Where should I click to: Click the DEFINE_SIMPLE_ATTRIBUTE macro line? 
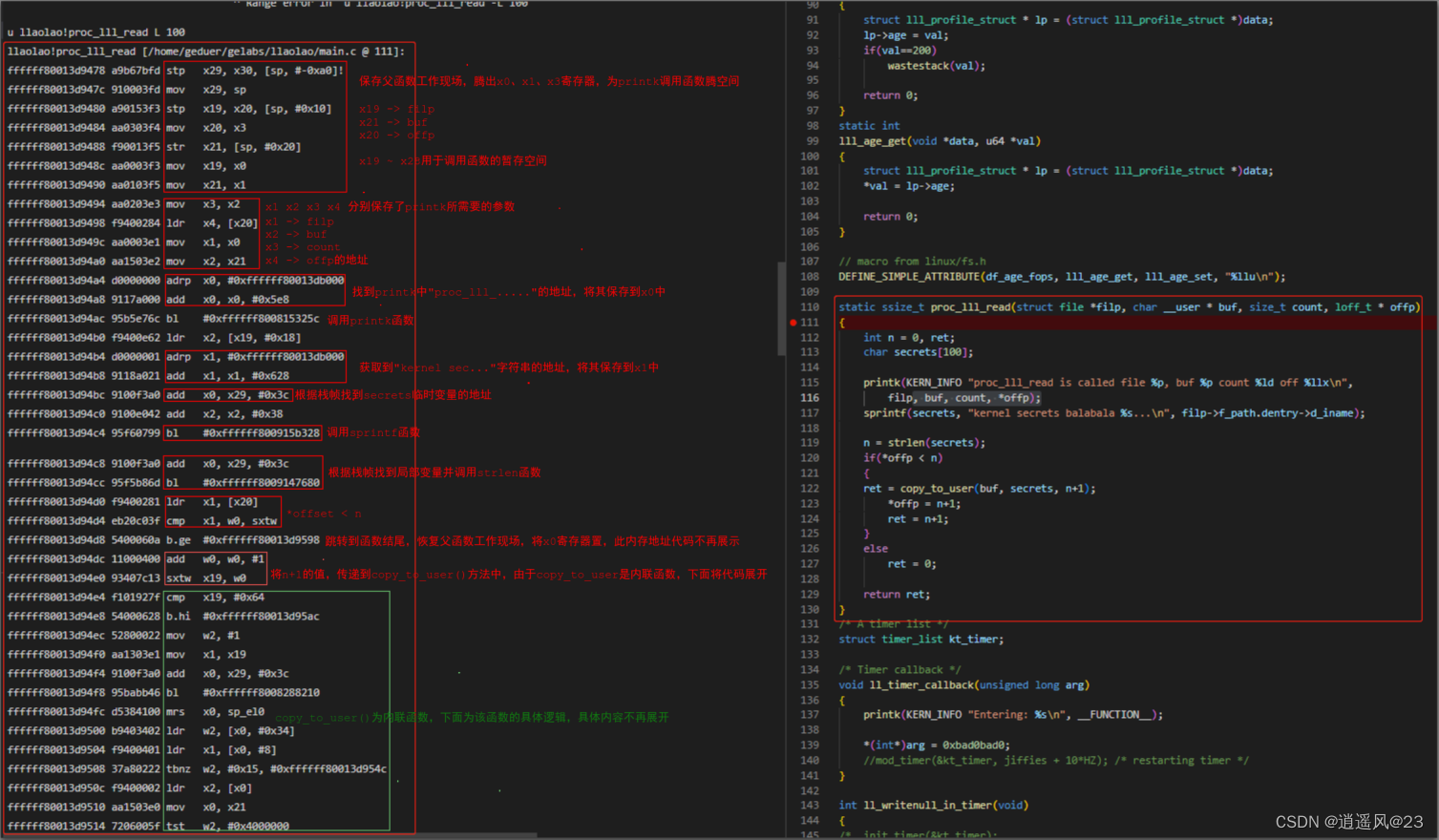[x=1062, y=277]
